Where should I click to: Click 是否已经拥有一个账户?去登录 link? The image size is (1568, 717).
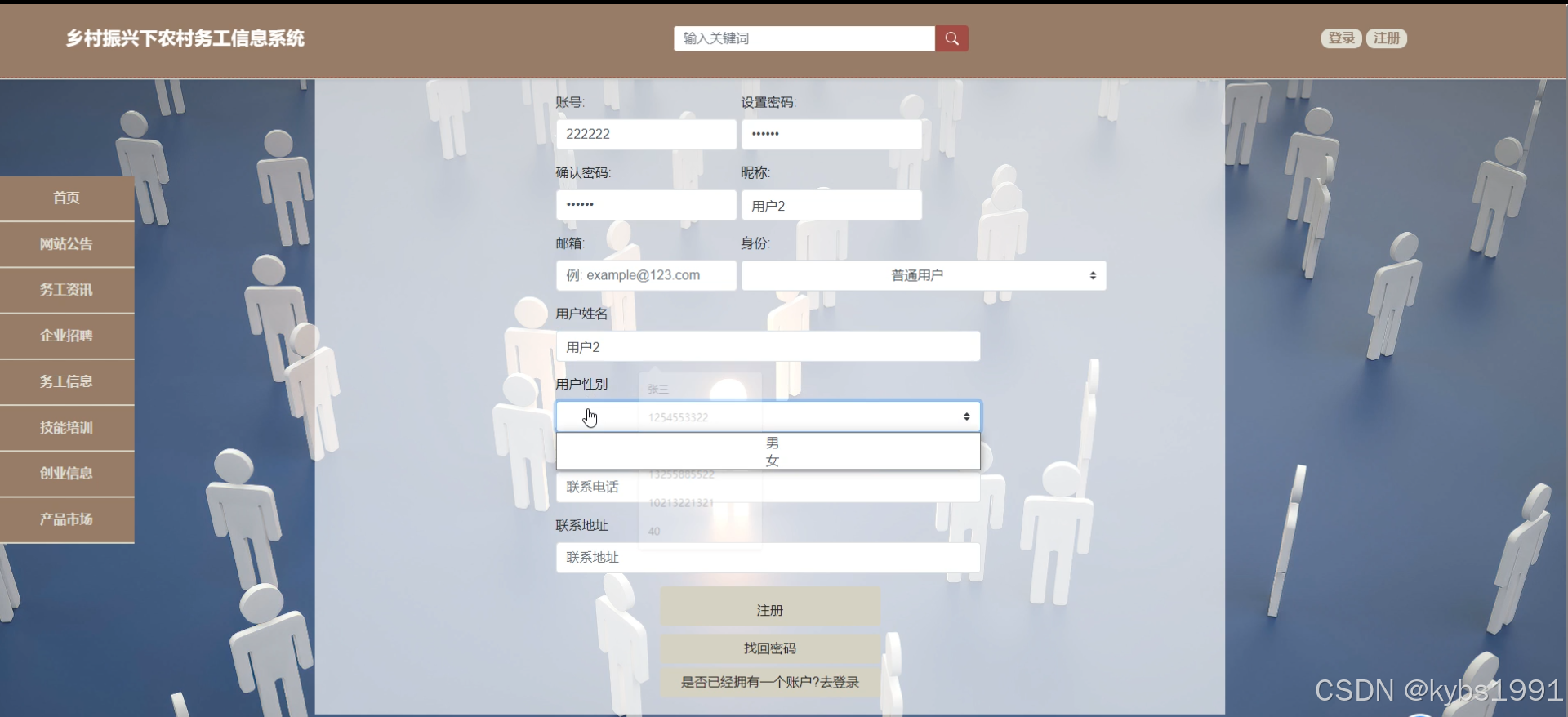pos(770,682)
